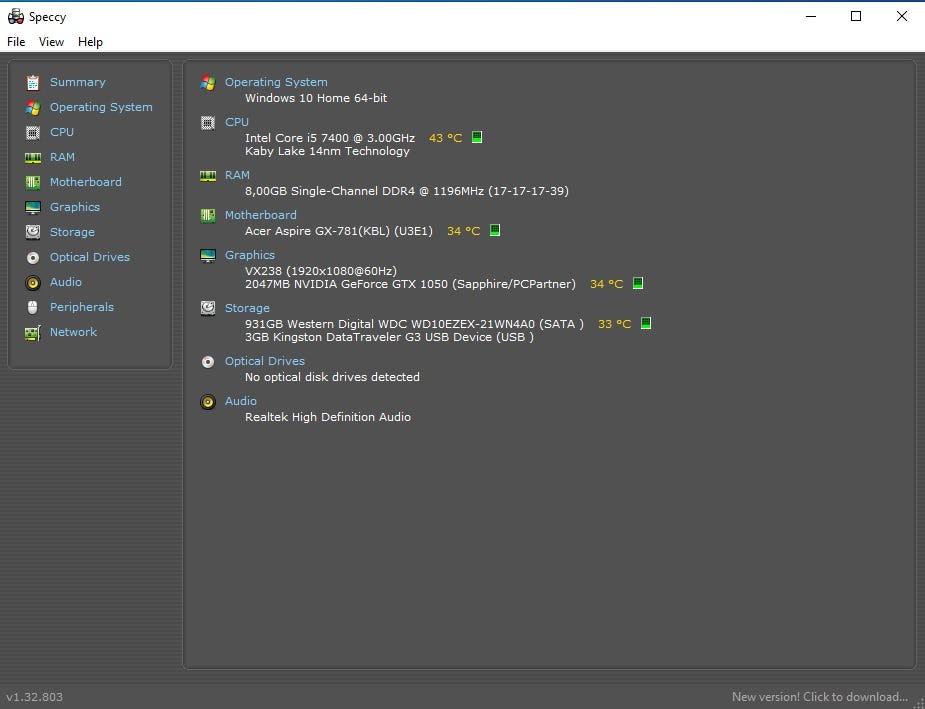Open the File menu
This screenshot has width=925, height=709.
pyautogui.click(x=16, y=42)
